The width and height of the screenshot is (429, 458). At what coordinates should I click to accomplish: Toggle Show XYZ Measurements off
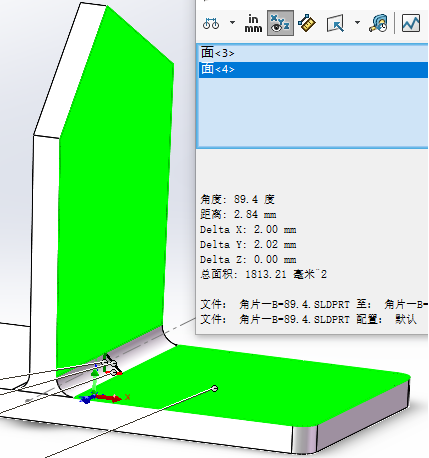pyautogui.click(x=280, y=23)
